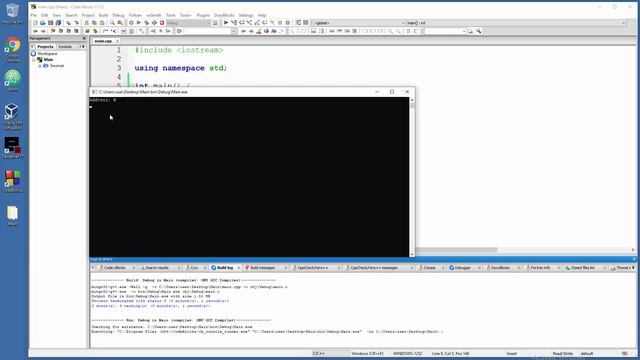Switch to the Projects tab
Screen dimensions: 640x360
[x=45, y=47]
